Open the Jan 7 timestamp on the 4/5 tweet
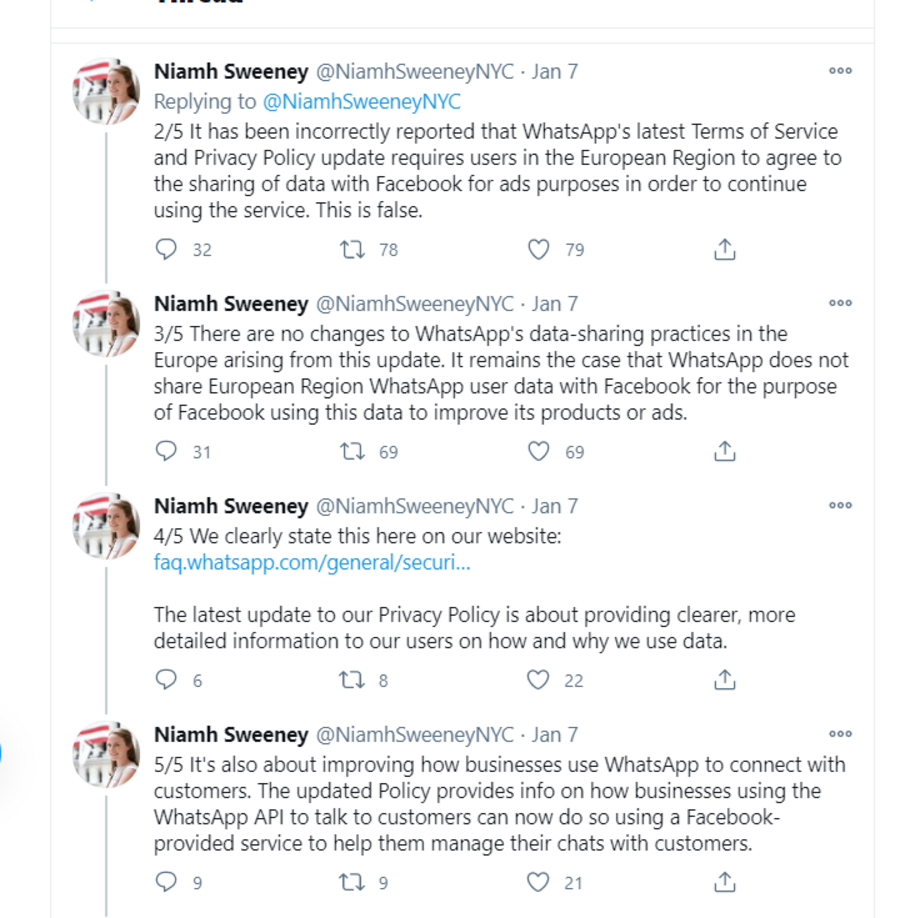 click(x=554, y=506)
